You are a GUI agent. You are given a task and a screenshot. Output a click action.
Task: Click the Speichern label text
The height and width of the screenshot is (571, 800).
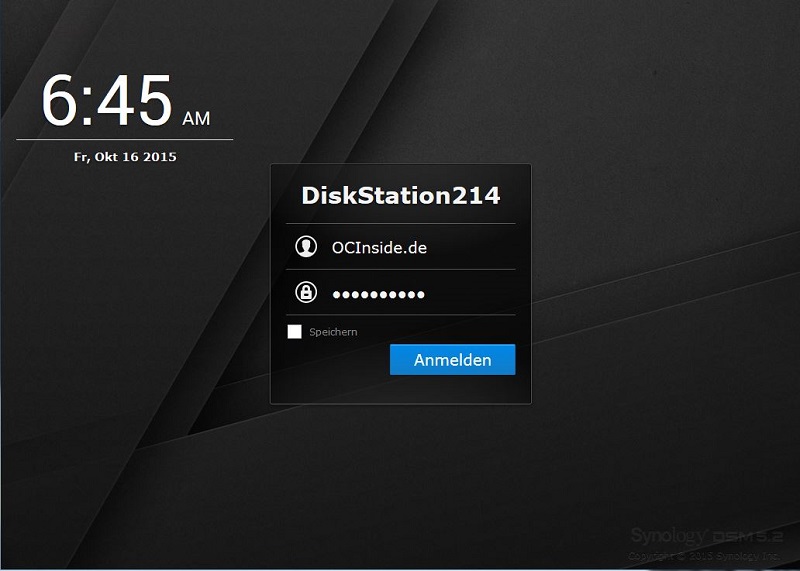(333, 332)
